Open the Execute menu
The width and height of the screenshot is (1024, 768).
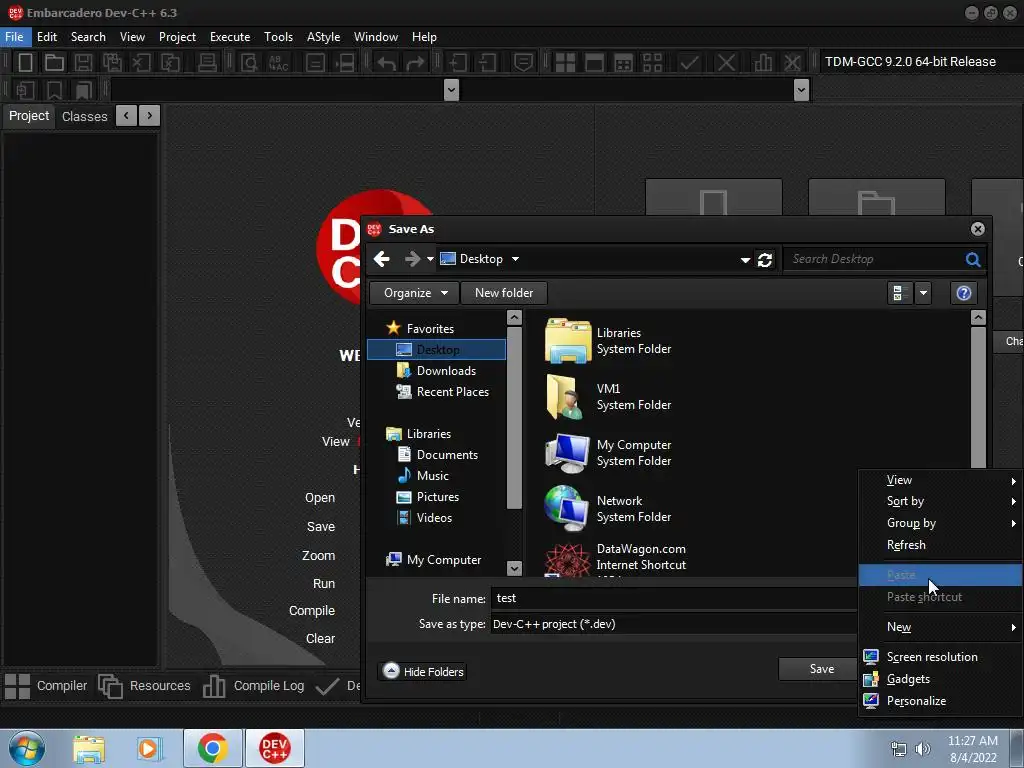230,37
